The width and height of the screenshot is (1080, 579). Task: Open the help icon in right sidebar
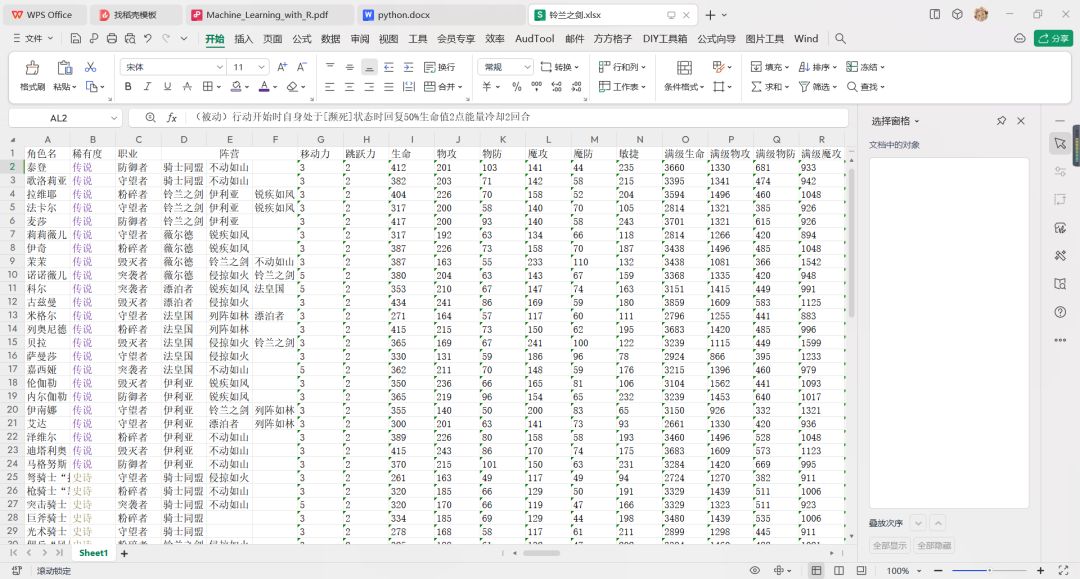click(x=1060, y=312)
